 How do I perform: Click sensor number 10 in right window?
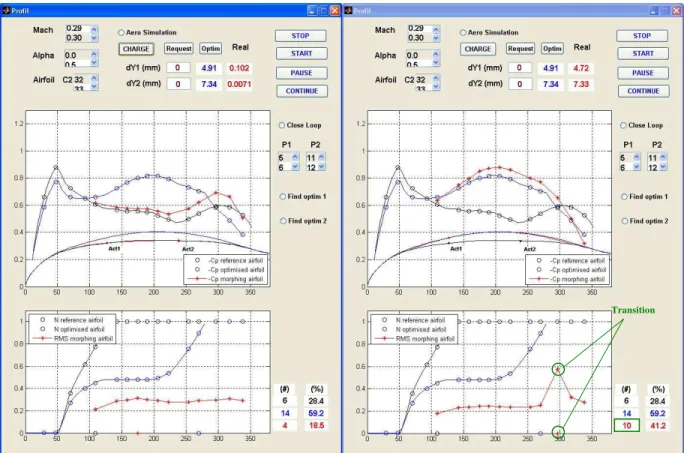coord(627,425)
